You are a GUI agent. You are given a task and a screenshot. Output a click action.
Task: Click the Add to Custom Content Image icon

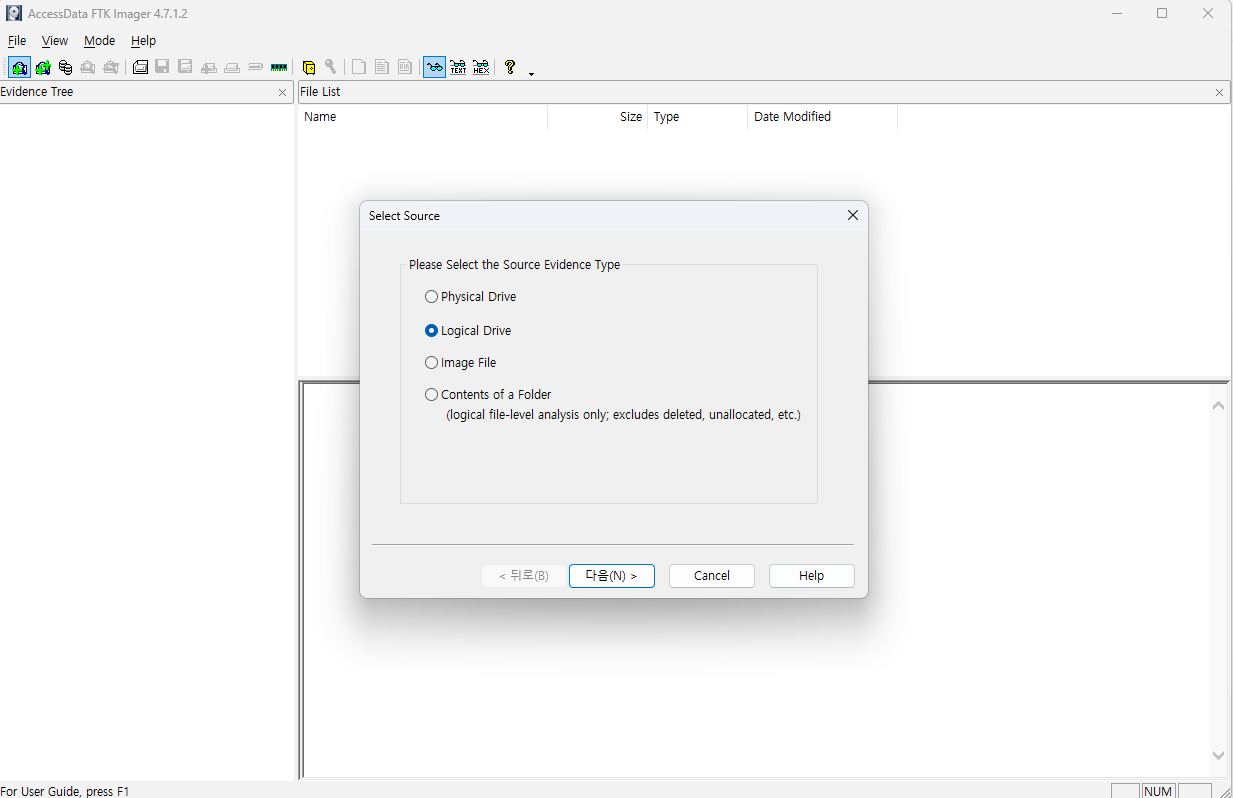tap(208, 67)
